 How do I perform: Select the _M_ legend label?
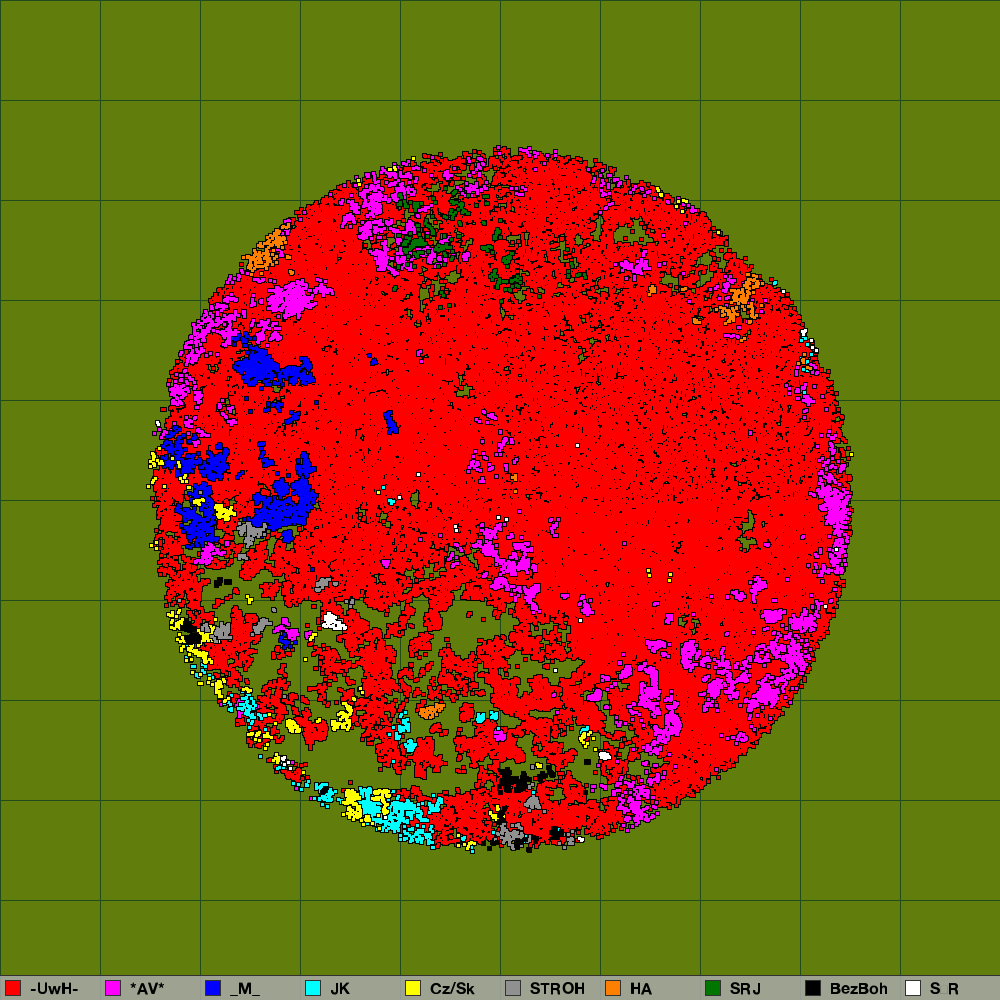click(245, 989)
